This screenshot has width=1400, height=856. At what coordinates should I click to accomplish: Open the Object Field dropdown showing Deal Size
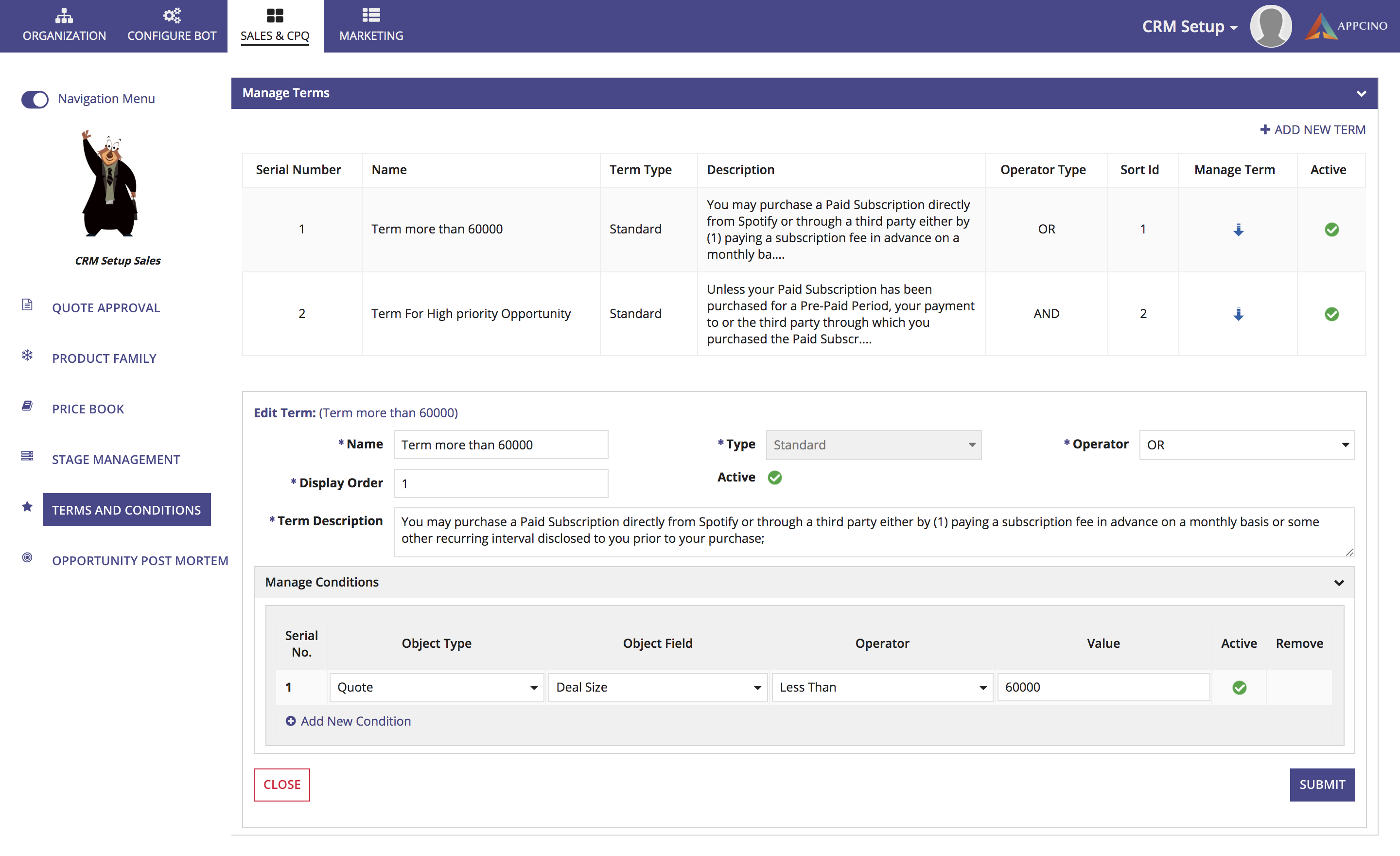tap(657, 687)
